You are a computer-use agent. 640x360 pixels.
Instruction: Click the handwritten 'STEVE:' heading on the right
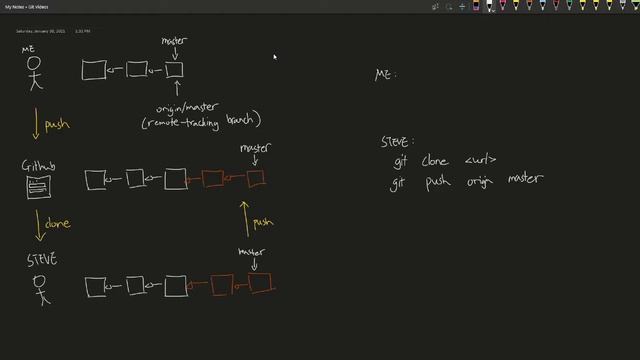coord(398,142)
